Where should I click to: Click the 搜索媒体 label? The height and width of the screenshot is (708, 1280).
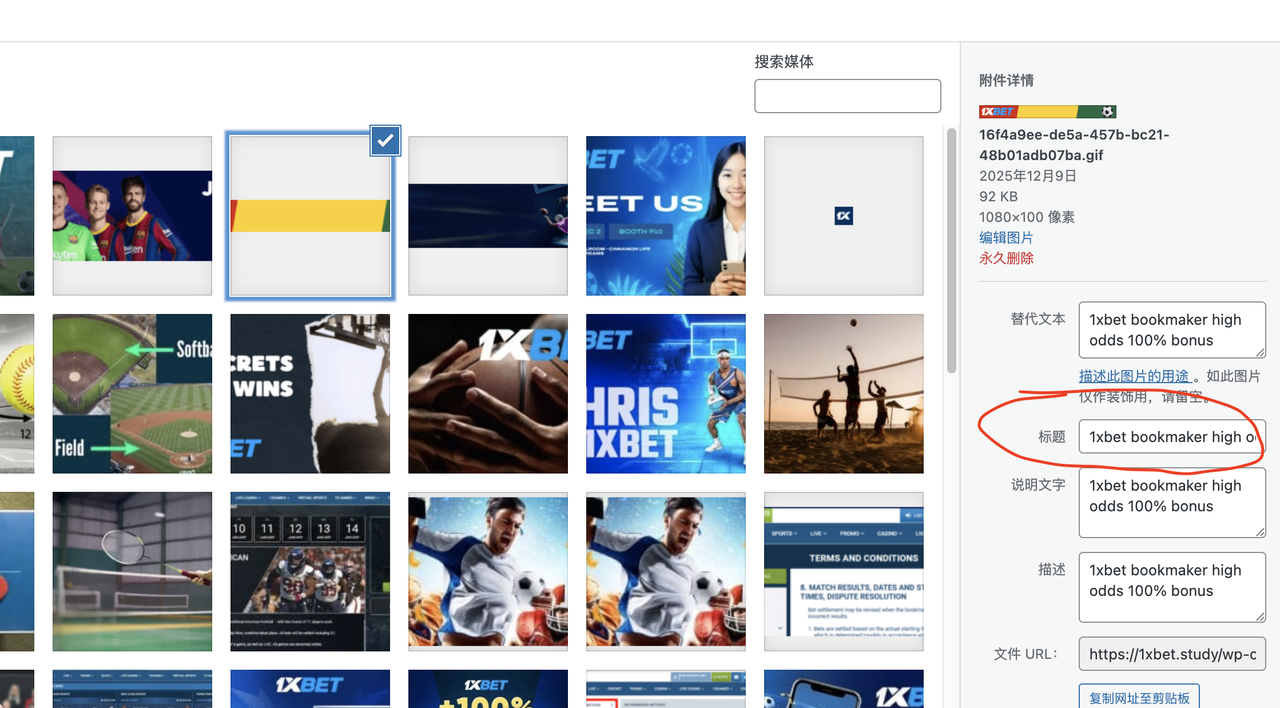click(784, 62)
